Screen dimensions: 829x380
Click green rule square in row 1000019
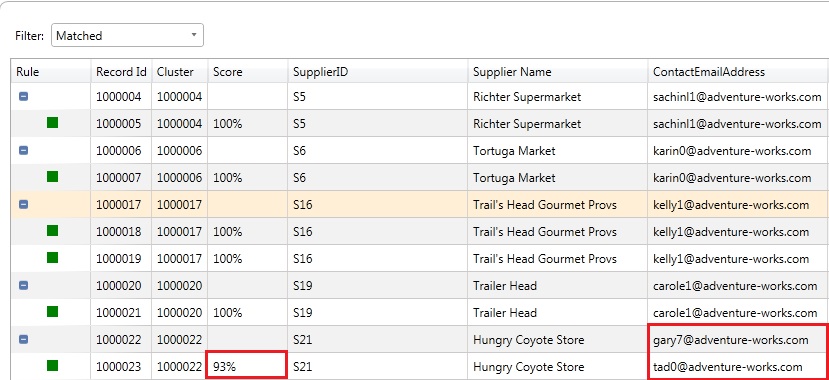coord(52,257)
